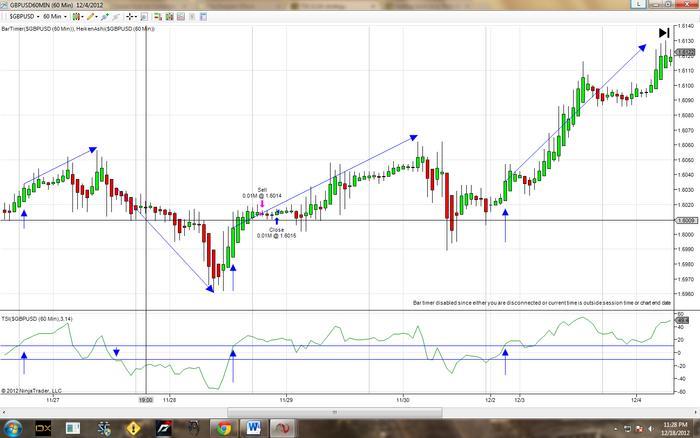Click the zoom magnifier tool icon
Screen dimensions: 700x438
point(144,17)
